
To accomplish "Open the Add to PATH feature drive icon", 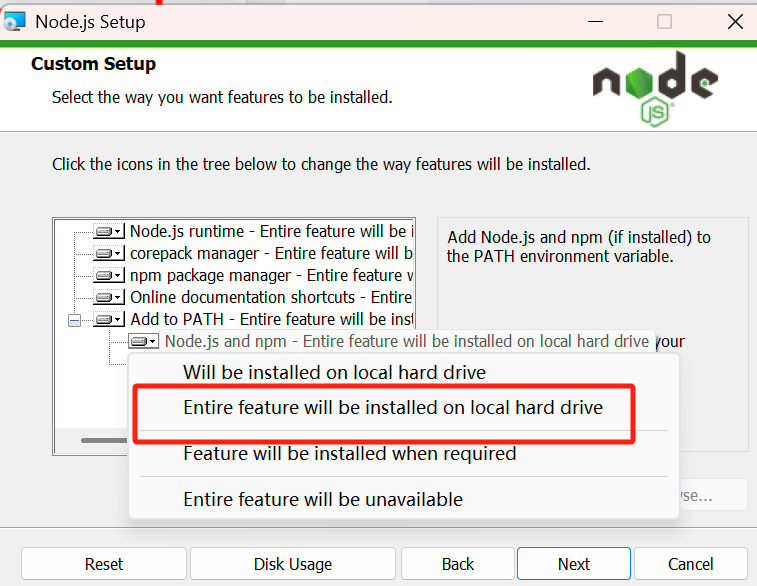I will [x=109, y=320].
